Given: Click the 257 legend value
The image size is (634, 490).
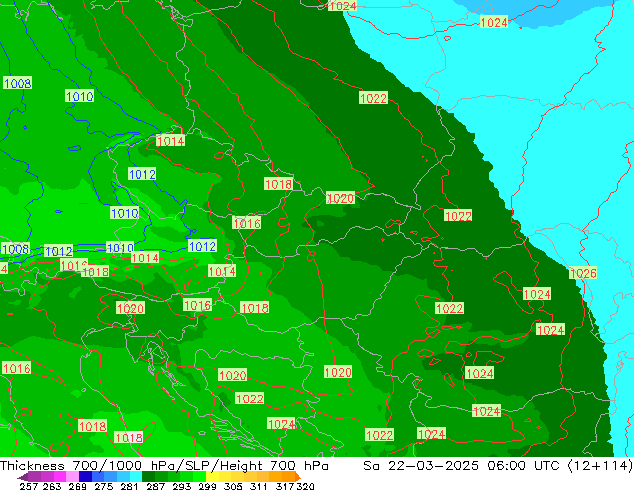Looking at the screenshot, I should [29, 486].
